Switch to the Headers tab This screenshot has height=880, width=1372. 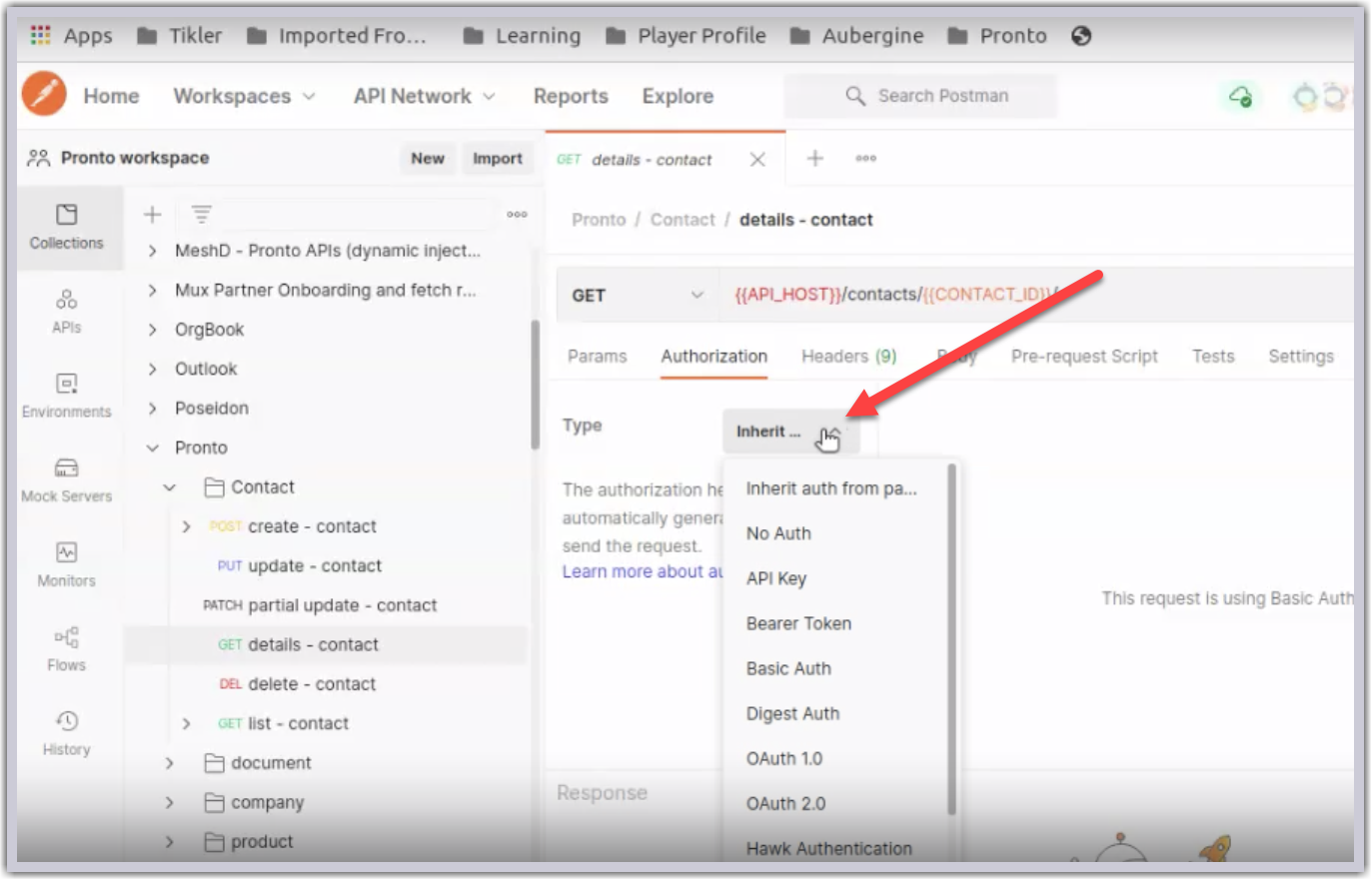pos(849,357)
